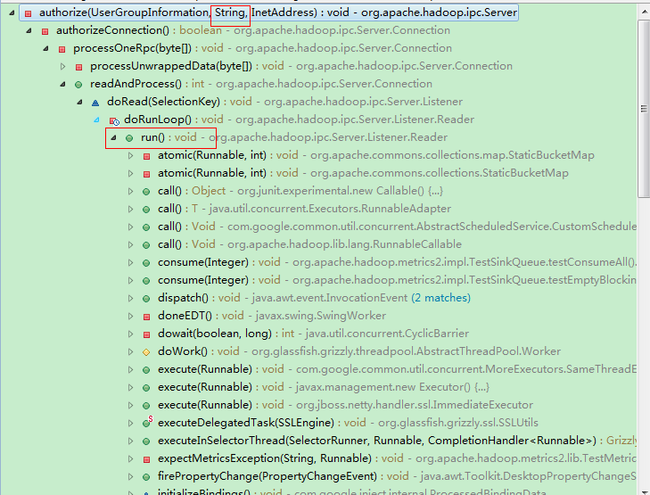Collapse the processOneRpc(byte[]) node
The image size is (650, 495).
[x=46, y=49]
